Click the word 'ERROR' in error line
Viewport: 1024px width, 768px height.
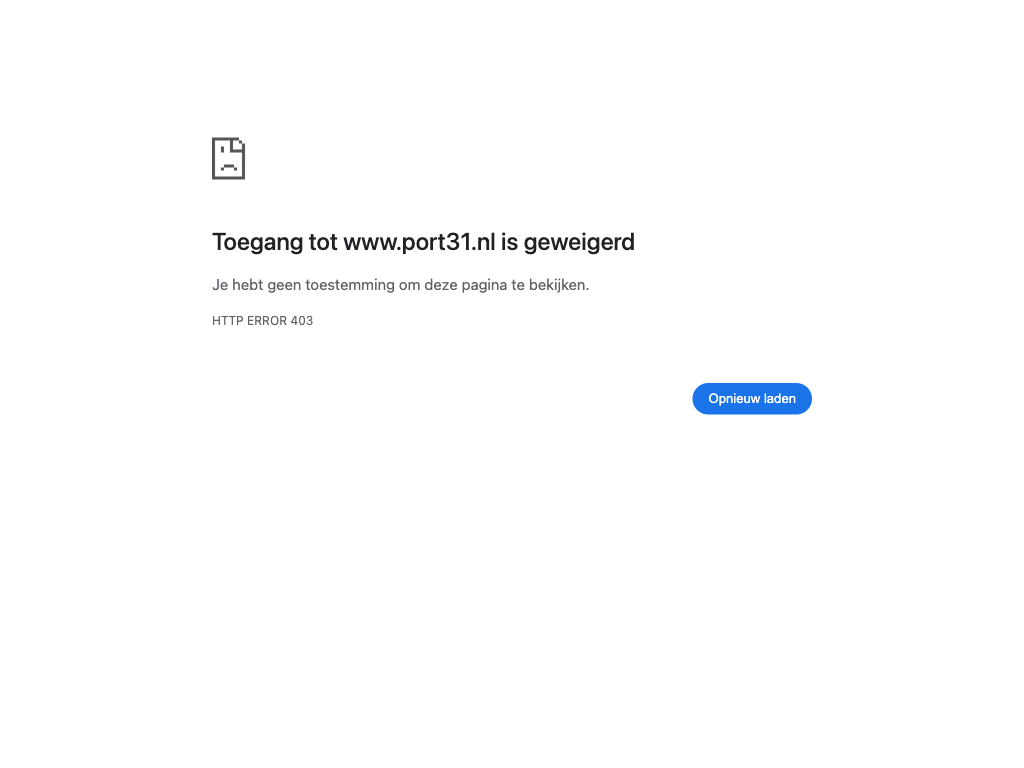(x=266, y=321)
